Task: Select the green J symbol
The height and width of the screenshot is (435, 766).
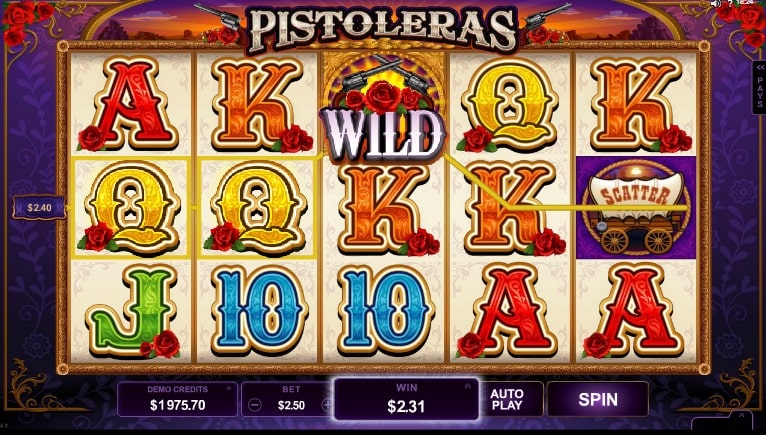Action: [133, 312]
